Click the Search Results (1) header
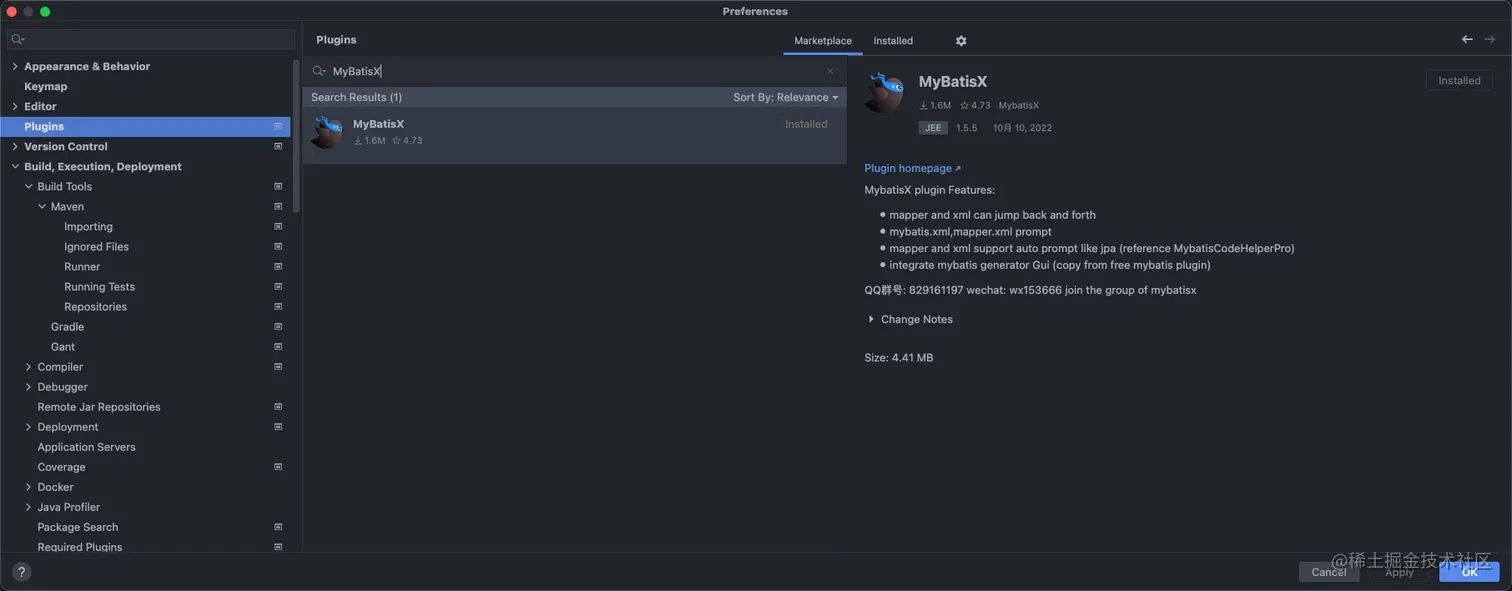 click(x=356, y=97)
